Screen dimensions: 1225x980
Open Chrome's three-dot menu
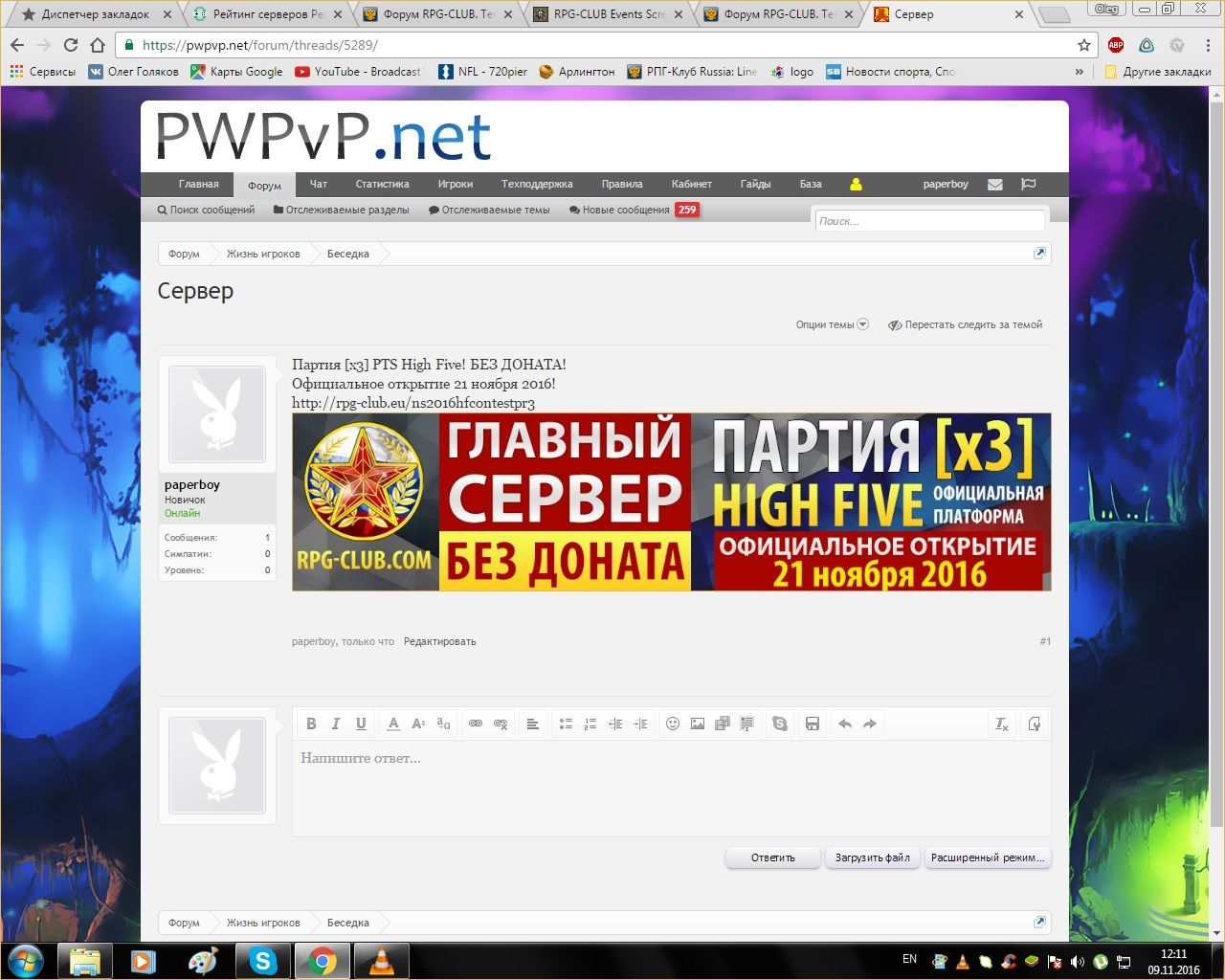click(x=1208, y=45)
